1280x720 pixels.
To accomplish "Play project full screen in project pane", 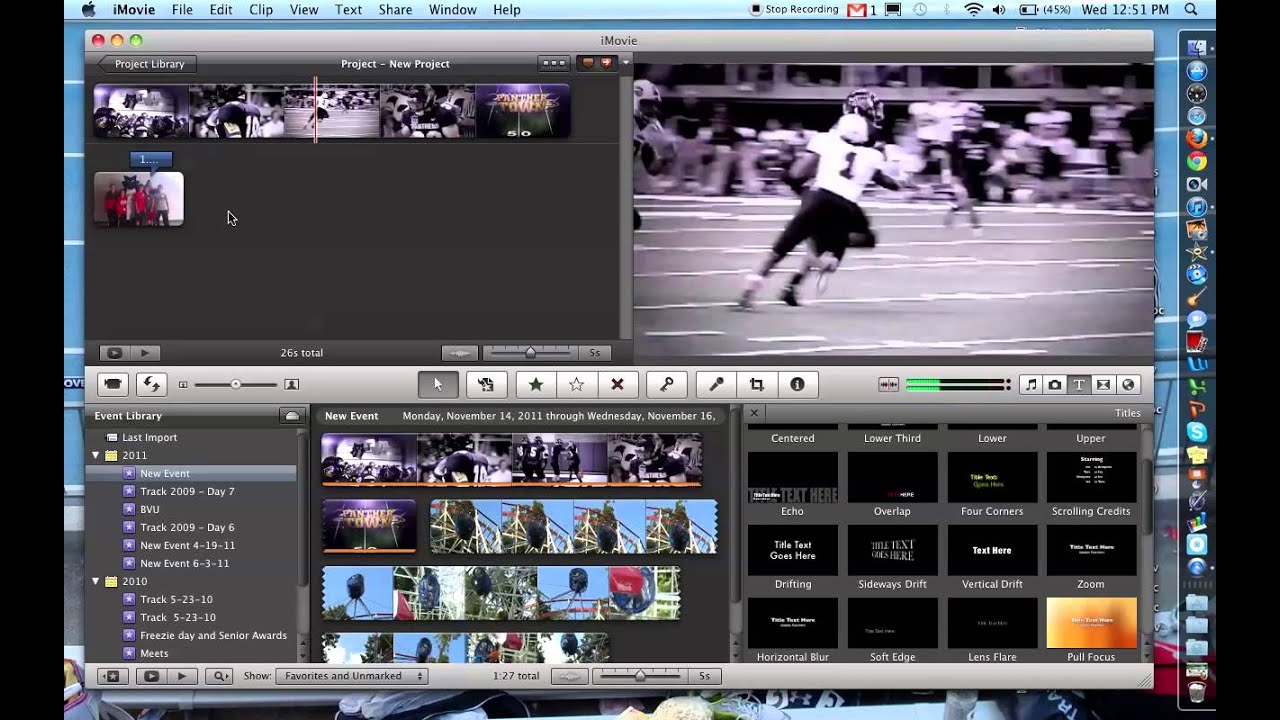I will point(114,353).
